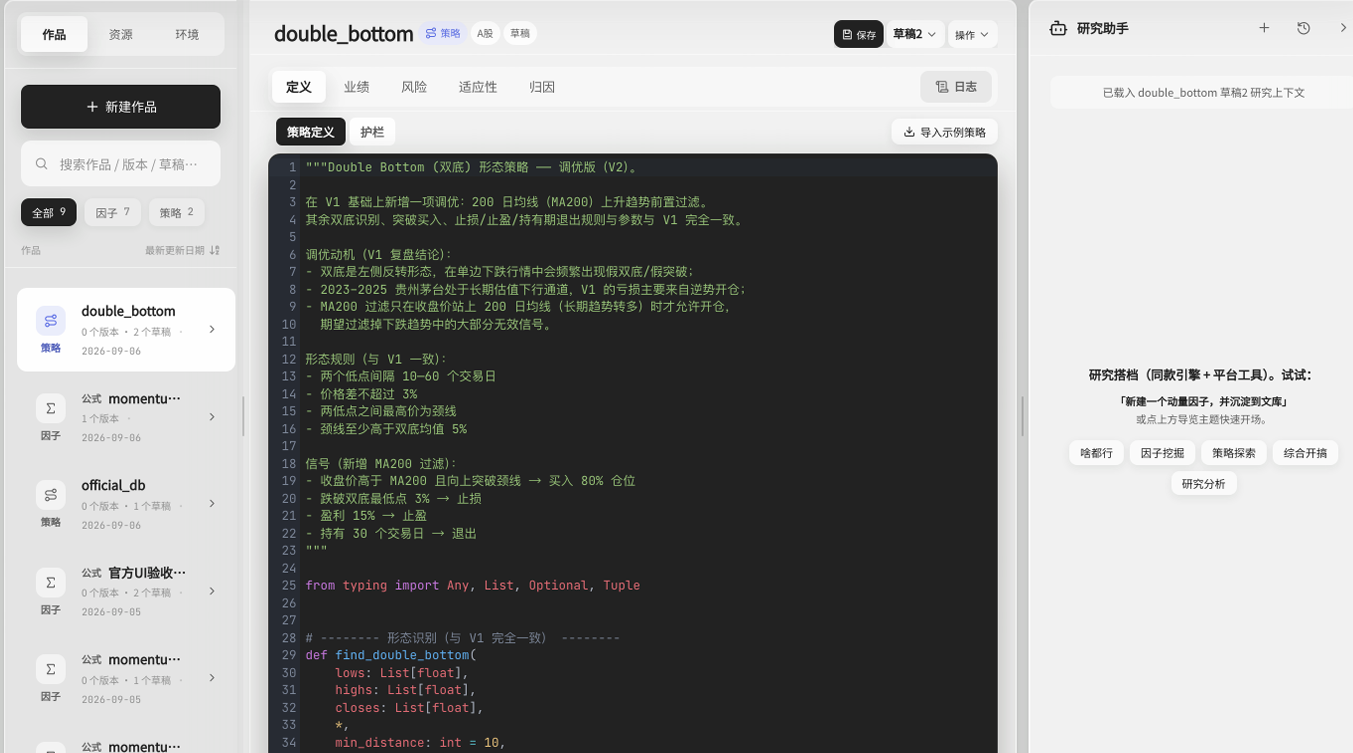Open the 适应性 tab
Viewport: 1353px width, 753px height.
point(478,87)
